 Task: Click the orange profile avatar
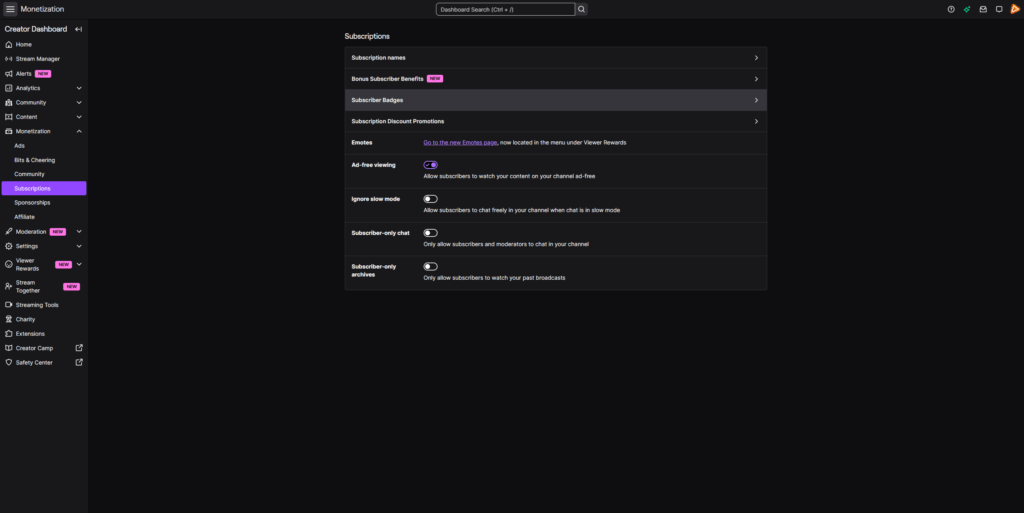pyautogui.click(x=1015, y=9)
